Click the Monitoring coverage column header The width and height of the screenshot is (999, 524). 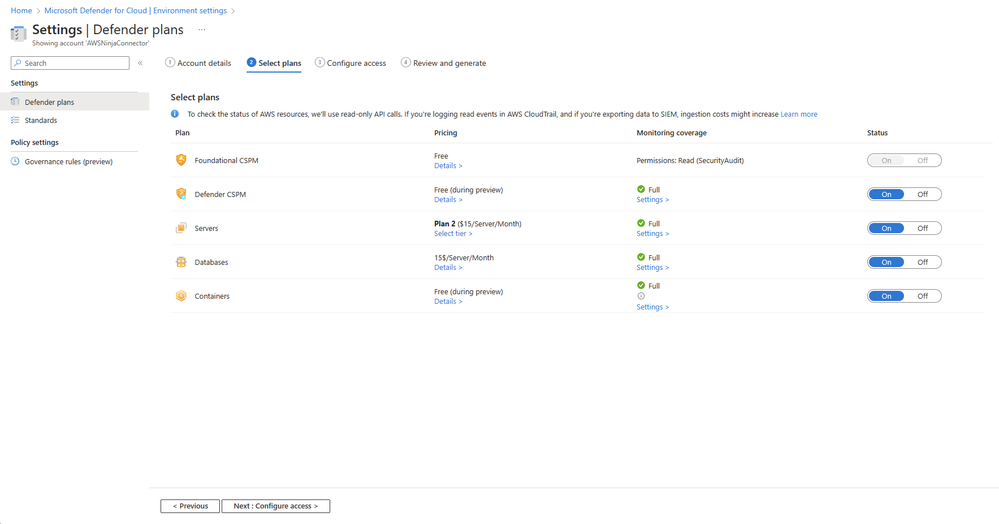(672, 133)
